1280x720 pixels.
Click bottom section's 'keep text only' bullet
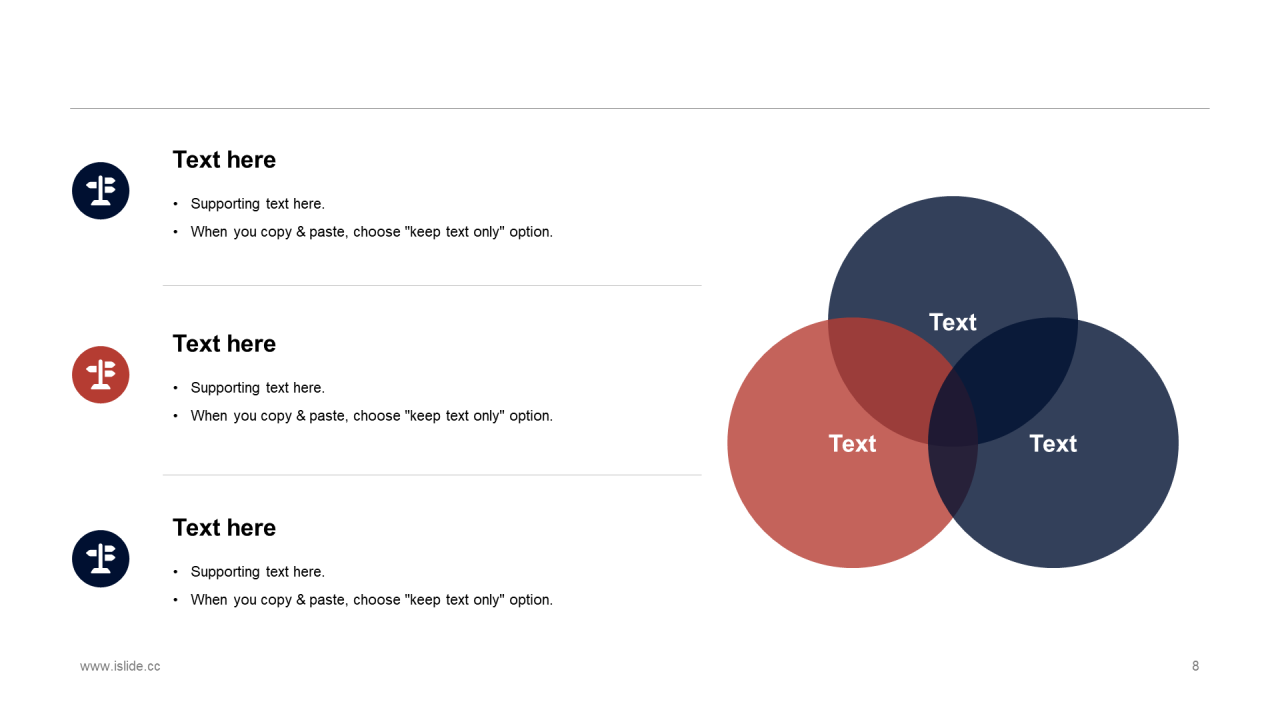372,600
